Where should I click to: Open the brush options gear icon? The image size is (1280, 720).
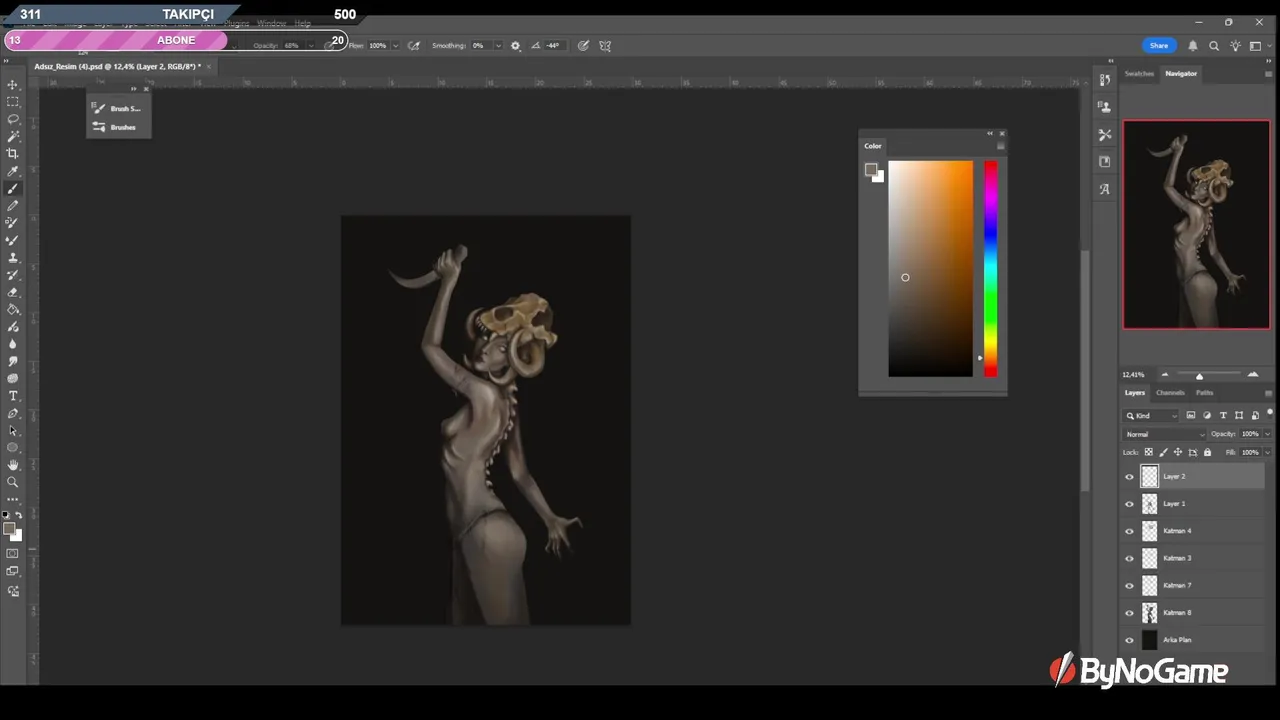pyautogui.click(x=516, y=45)
